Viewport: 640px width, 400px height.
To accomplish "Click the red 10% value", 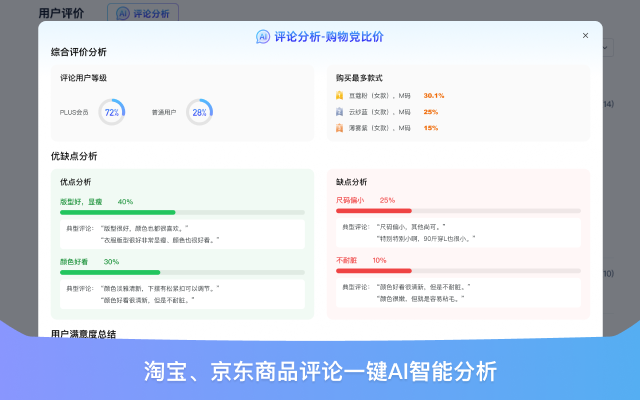I will point(379,260).
